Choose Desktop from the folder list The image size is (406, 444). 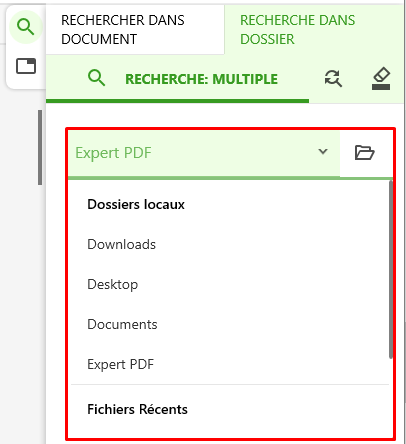coord(112,284)
